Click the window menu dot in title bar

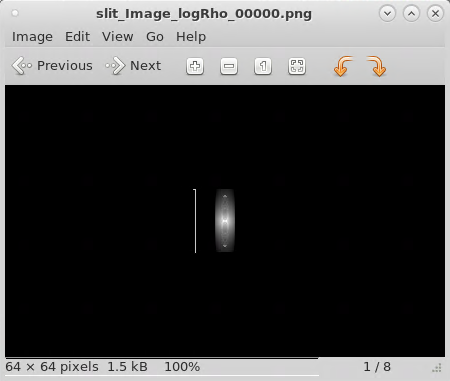coord(15,13)
